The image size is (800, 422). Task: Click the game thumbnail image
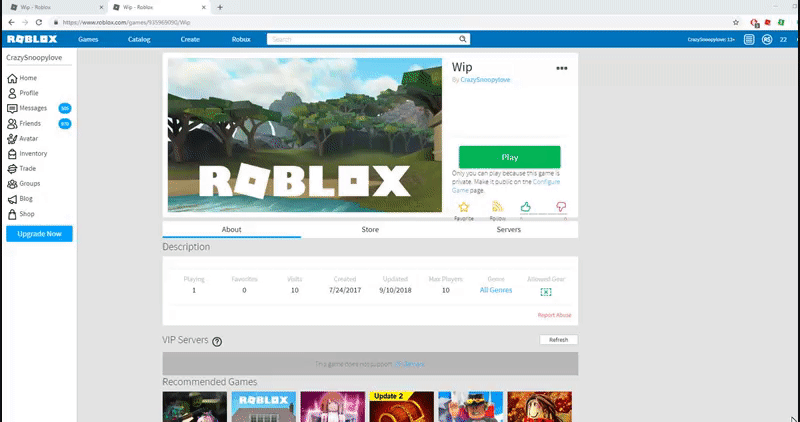pos(305,135)
